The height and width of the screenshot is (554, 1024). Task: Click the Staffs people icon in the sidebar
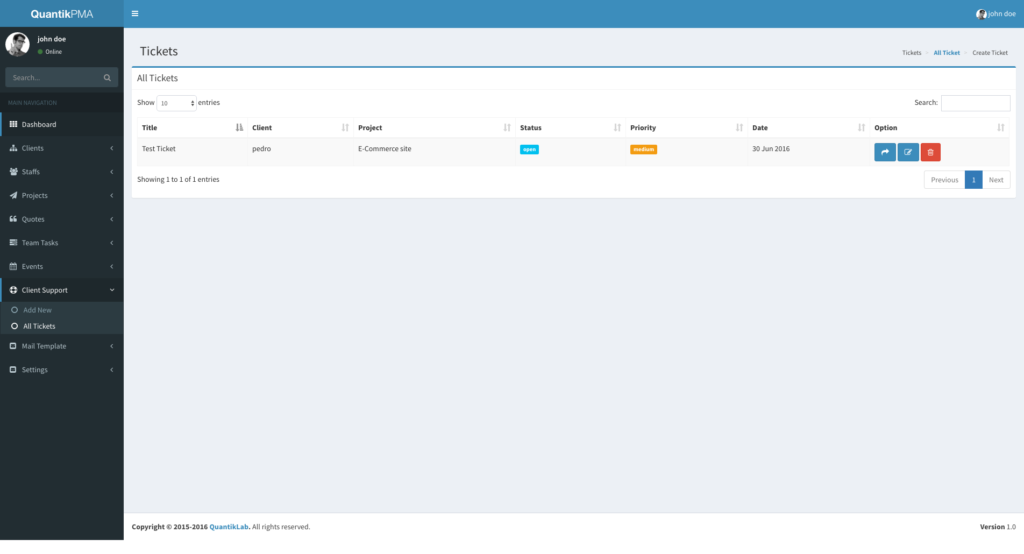point(13,172)
